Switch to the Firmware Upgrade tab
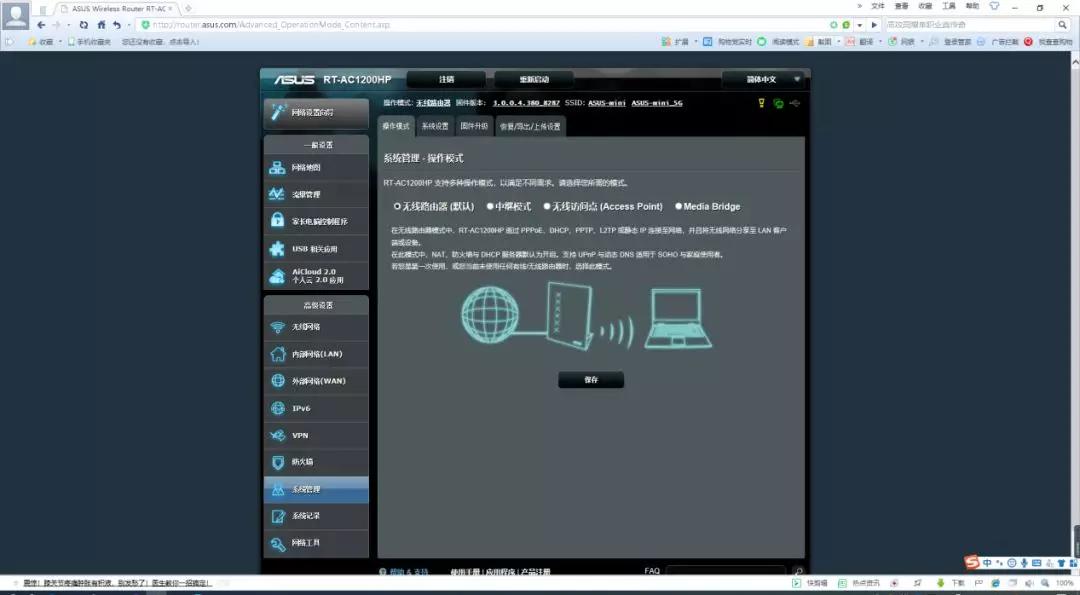This screenshot has width=1080, height=595. tap(474, 126)
